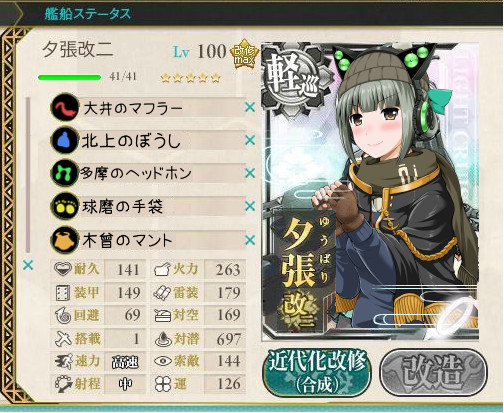Viewport: 504px width, 413px height.
Task: Remove 大井のマフラー with its X mark
Action: [x=250, y=107]
